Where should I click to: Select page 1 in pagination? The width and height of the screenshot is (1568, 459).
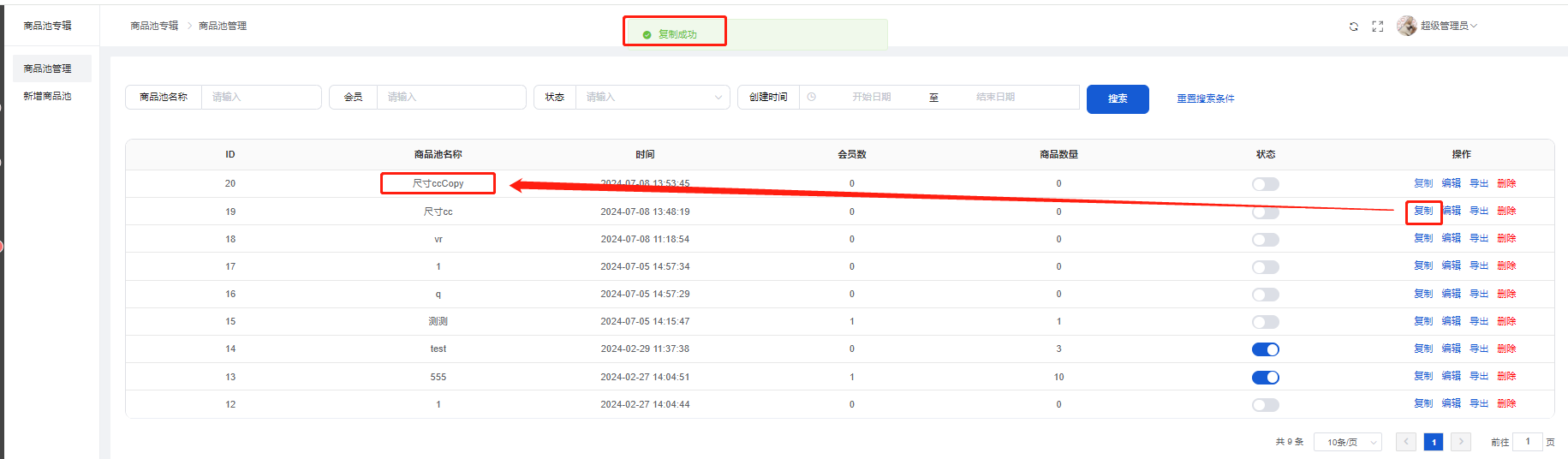[x=1434, y=442]
